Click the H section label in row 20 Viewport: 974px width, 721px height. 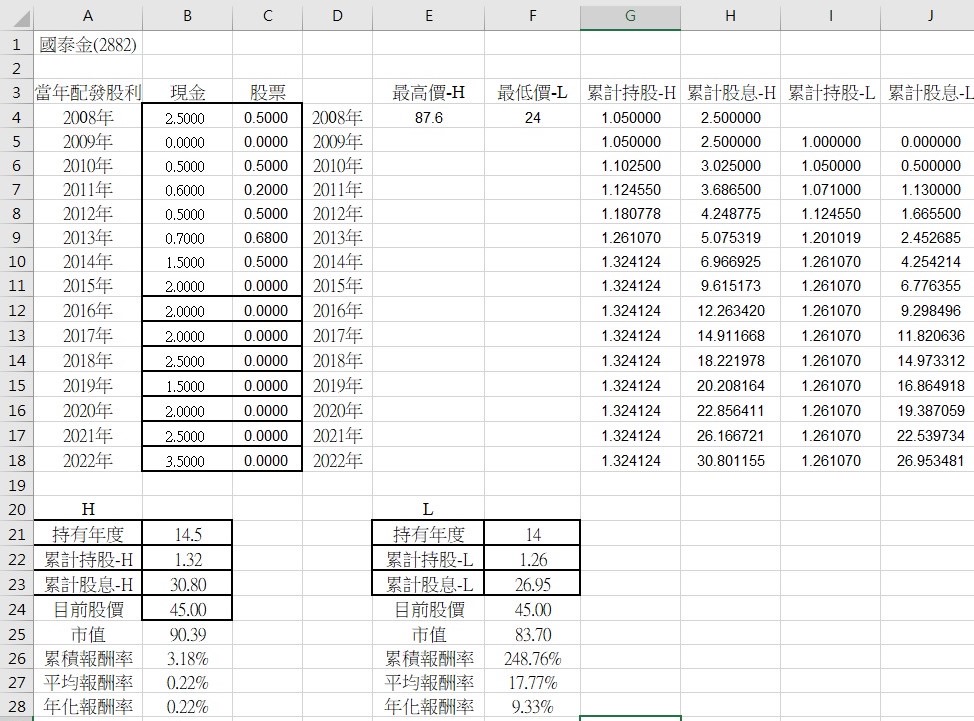click(x=88, y=510)
